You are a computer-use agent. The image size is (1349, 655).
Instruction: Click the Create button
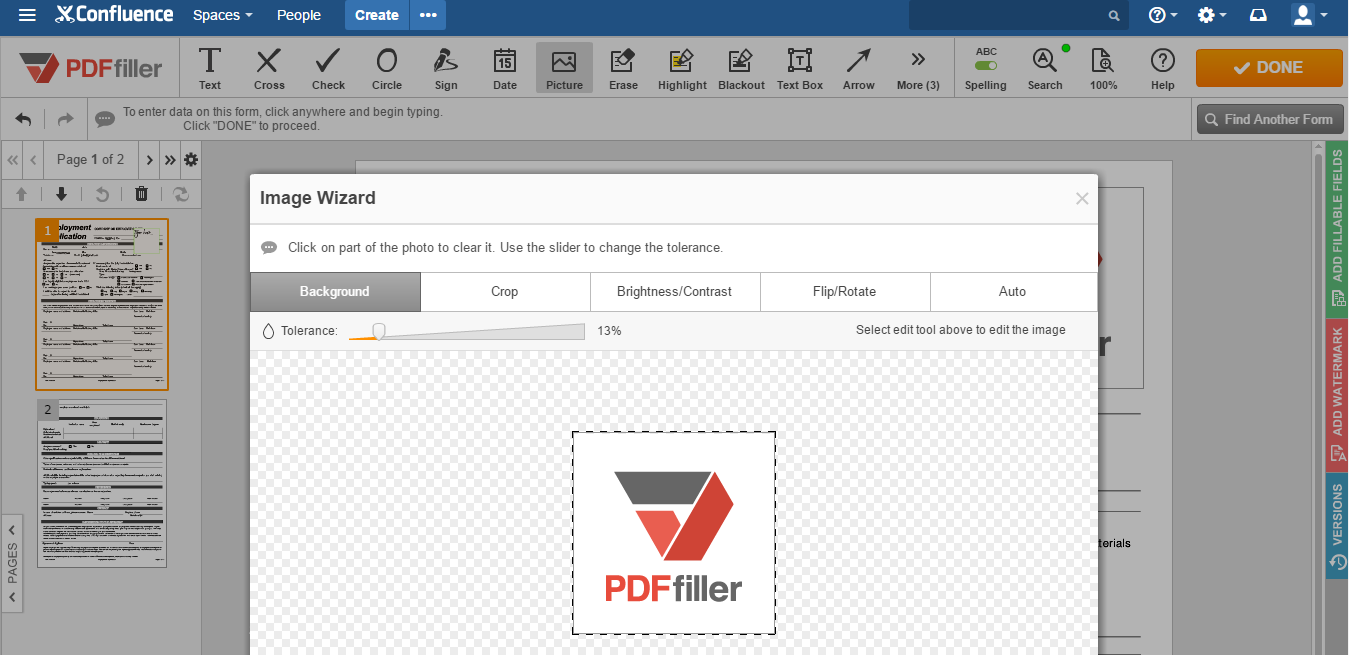[377, 15]
